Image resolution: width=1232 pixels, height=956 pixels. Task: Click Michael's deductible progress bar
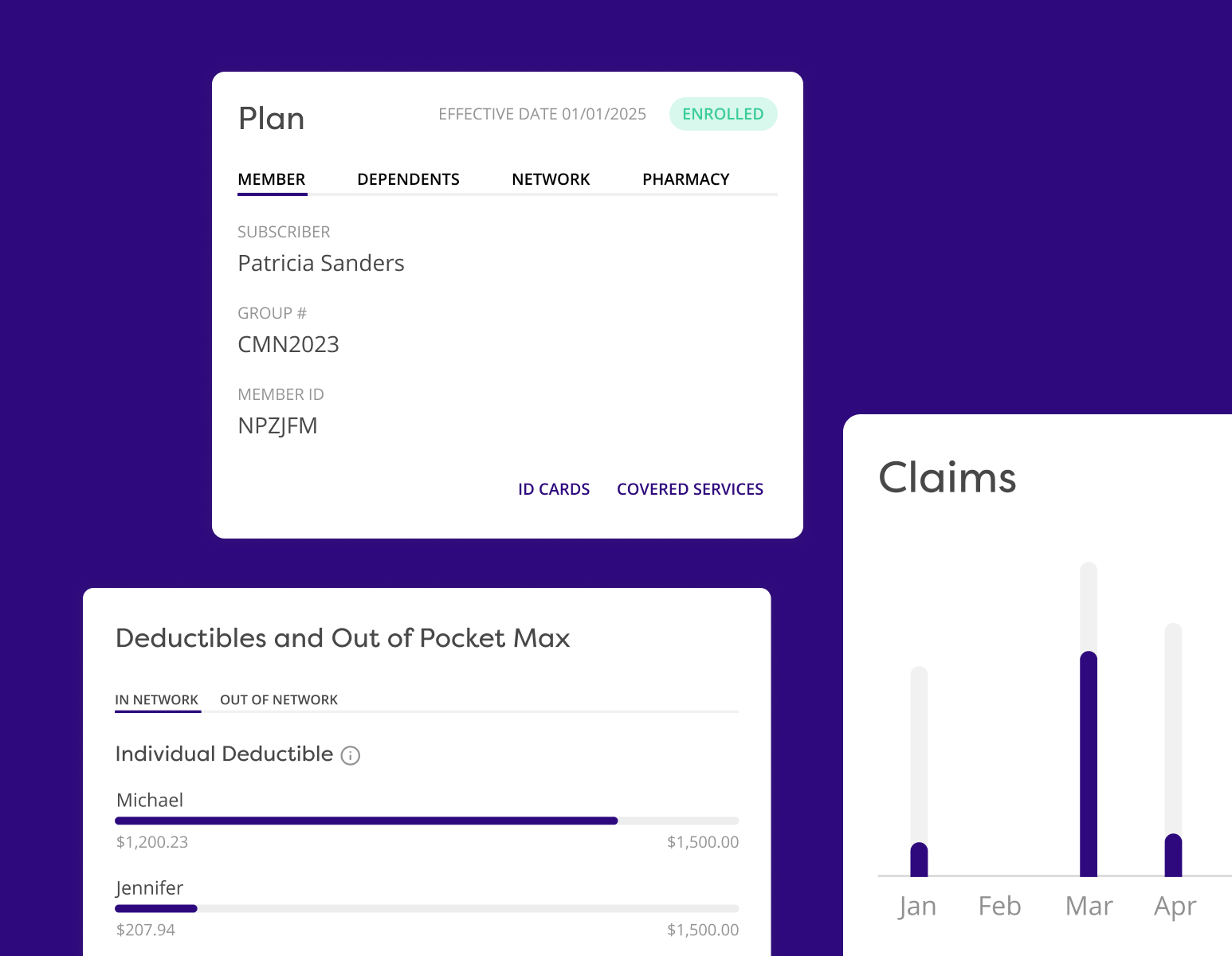click(x=426, y=821)
